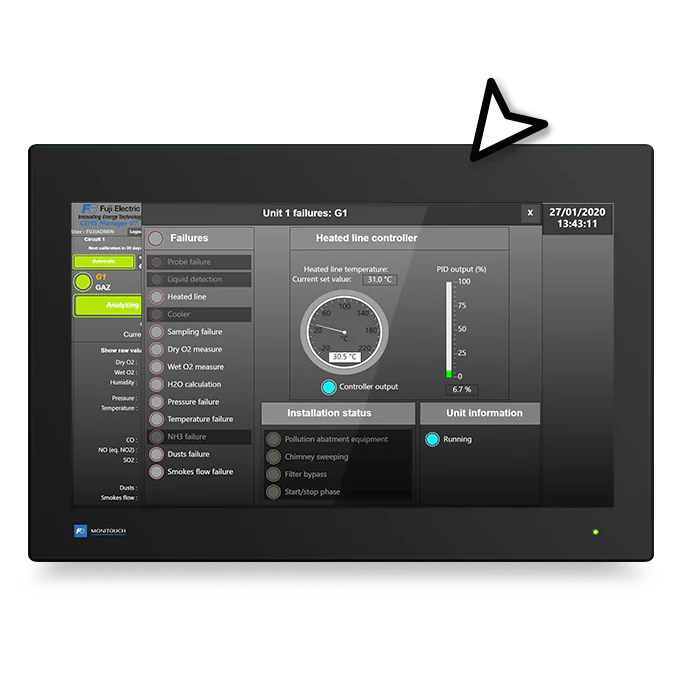Select the Dry O2 measure indicator
Image resolution: width=682 pixels, height=682 pixels.
coord(157,349)
